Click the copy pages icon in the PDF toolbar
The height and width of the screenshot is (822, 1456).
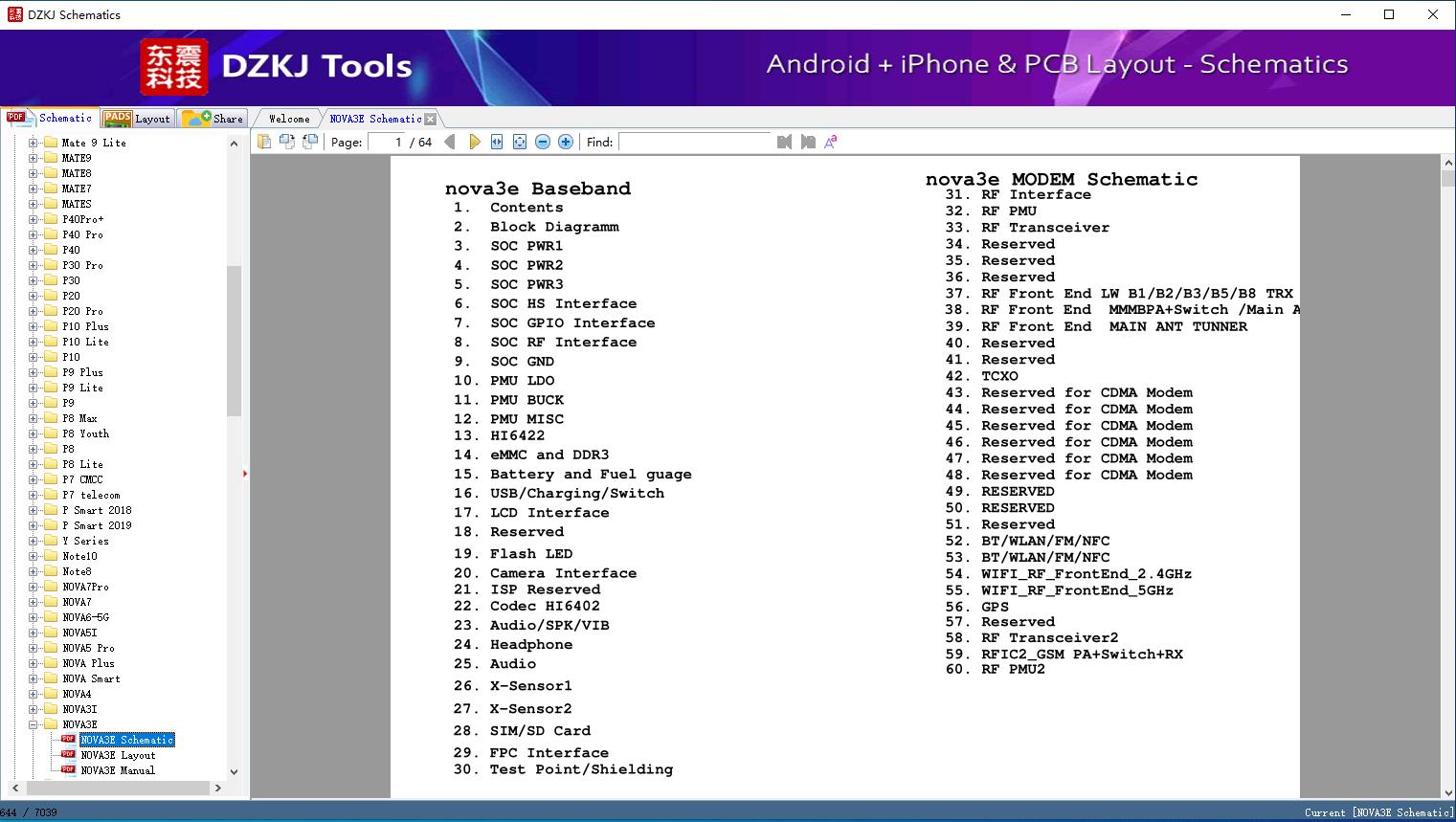[x=264, y=142]
